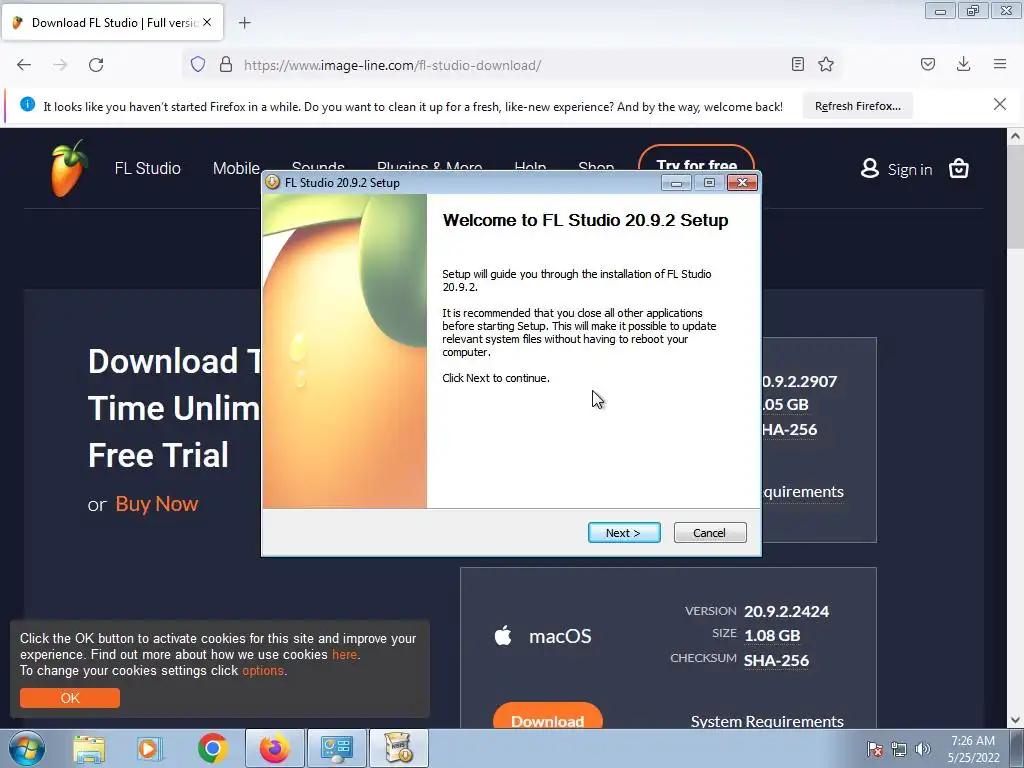Image resolution: width=1024 pixels, height=768 pixels.
Task: View site security padlock info
Action: click(x=226, y=65)
